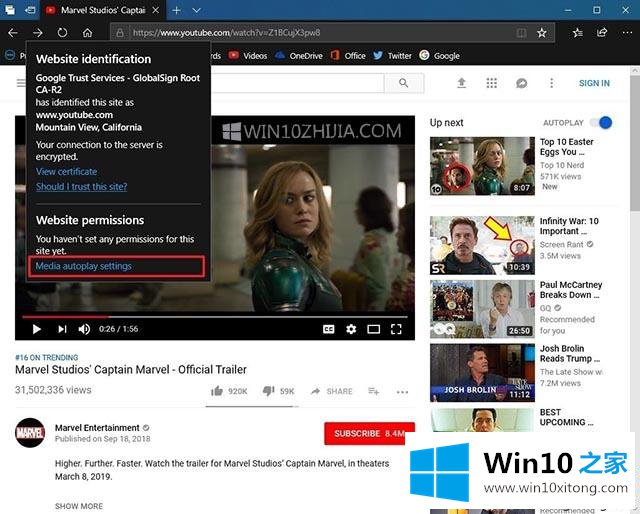Open a new tab with plus icon

tap(176, 10)
